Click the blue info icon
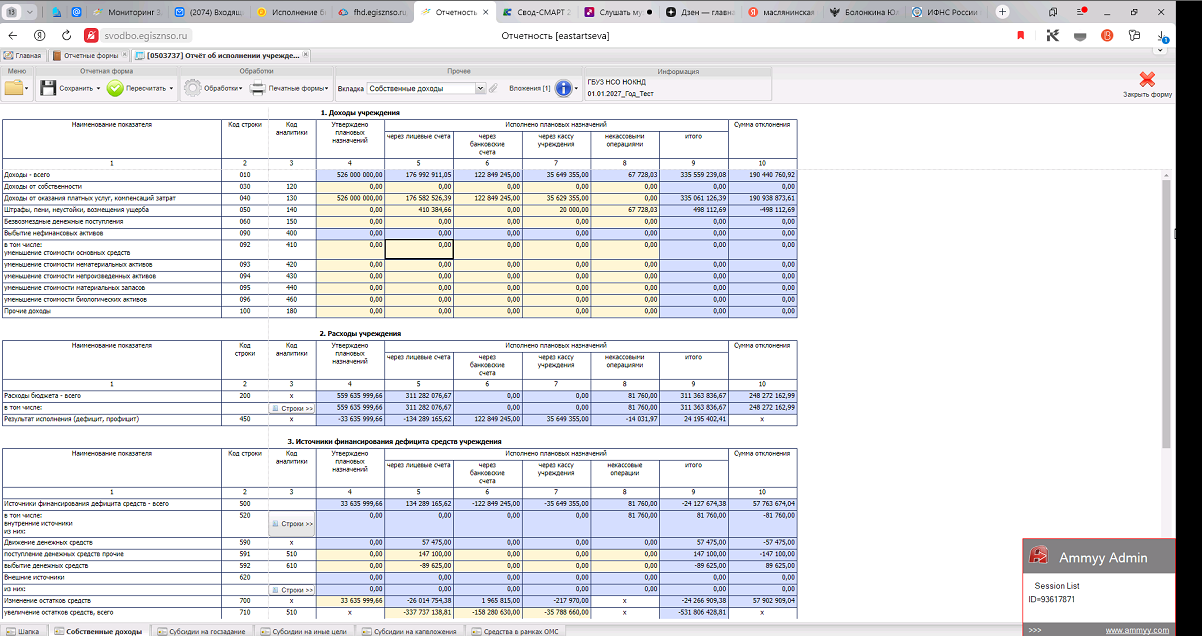The height and width of the screenshot is (636, 1202). click(563, 88)
